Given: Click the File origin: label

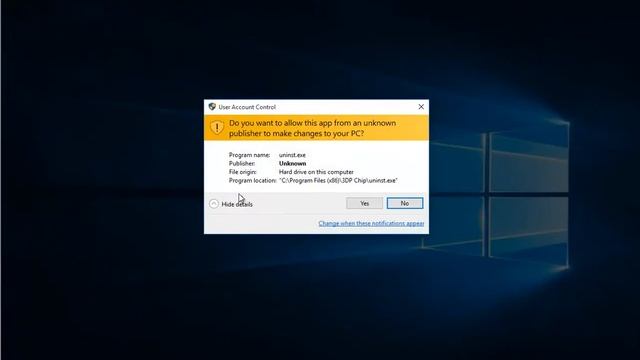Looking at the screenshot, I should tap(242, 172).
